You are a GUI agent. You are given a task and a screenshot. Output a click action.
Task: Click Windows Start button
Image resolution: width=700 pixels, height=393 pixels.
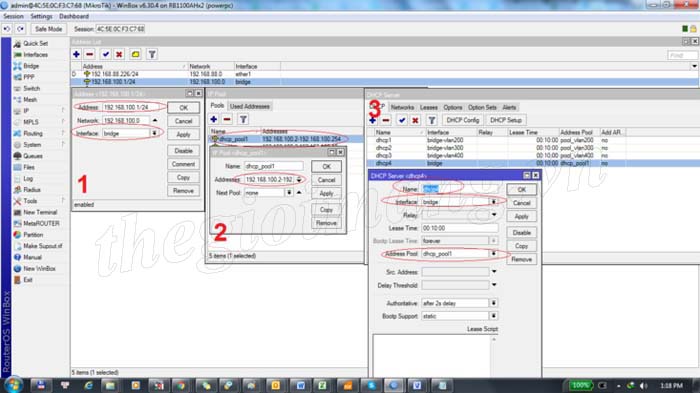pos(12,385)
